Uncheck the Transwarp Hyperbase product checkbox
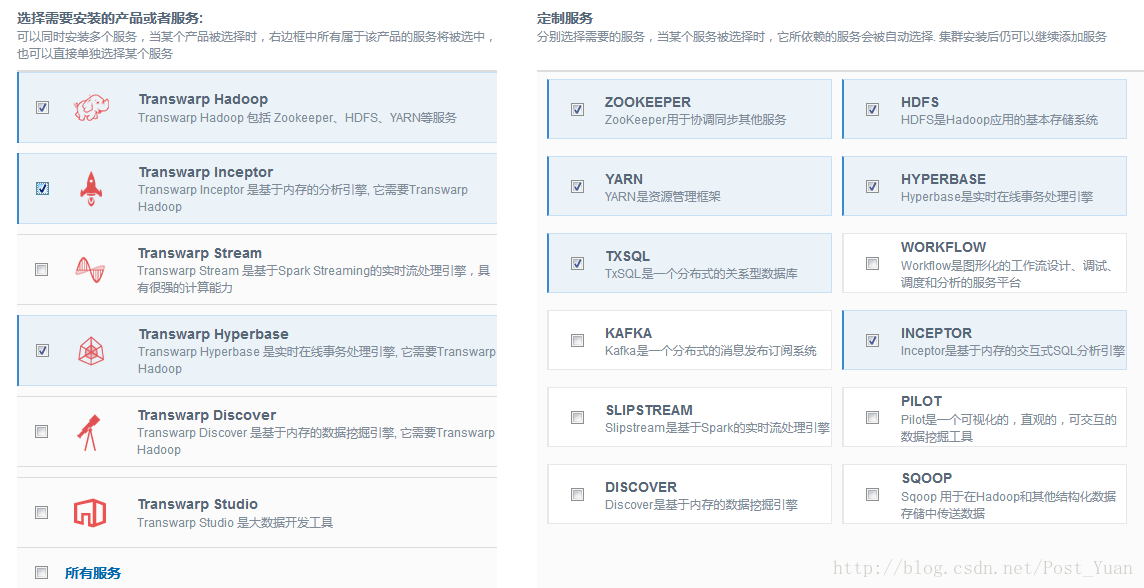The height and width of the screenshot is (588, 1144). point(42,350)
